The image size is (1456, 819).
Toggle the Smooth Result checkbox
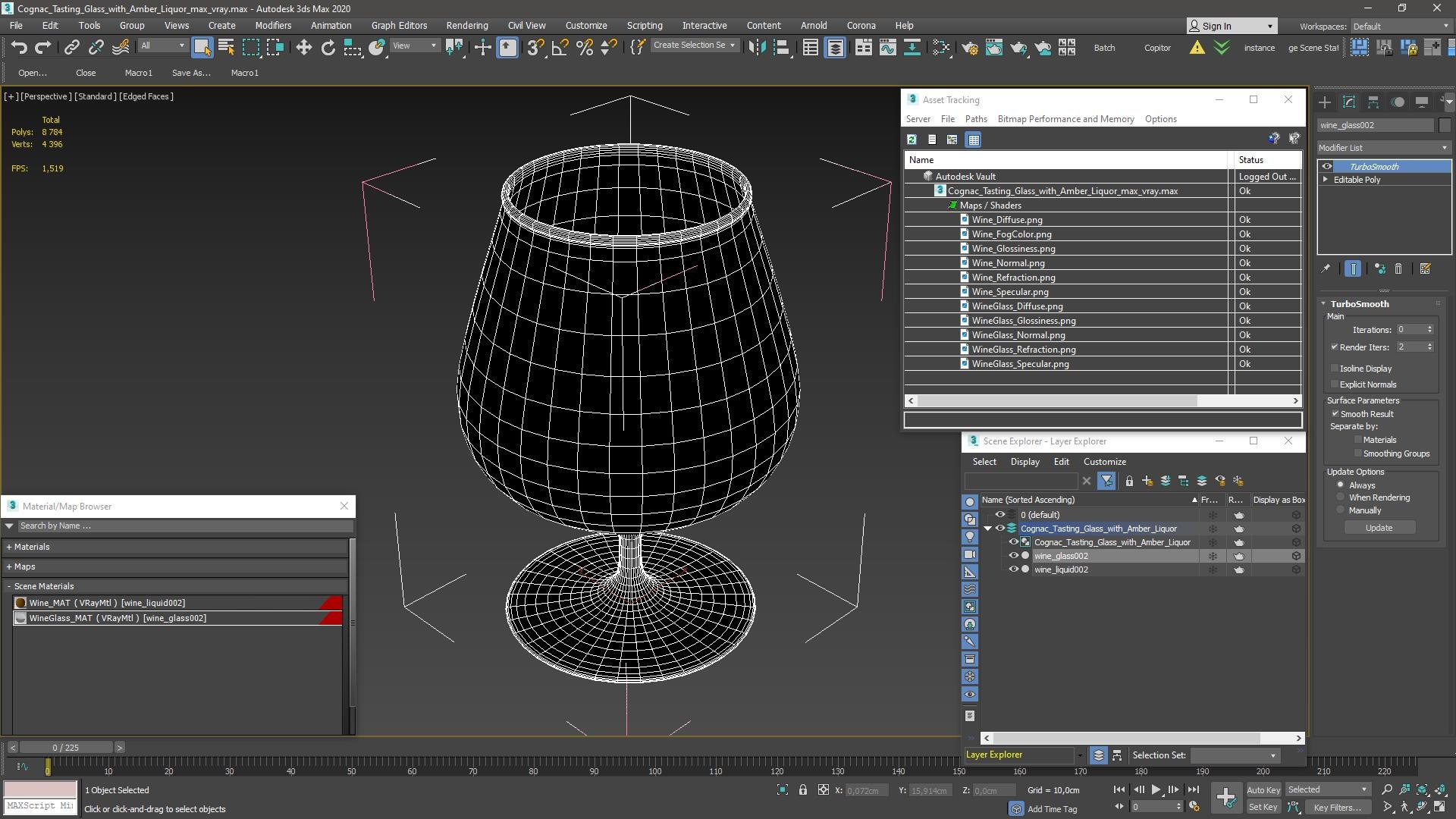click(x=1335, y=413)
